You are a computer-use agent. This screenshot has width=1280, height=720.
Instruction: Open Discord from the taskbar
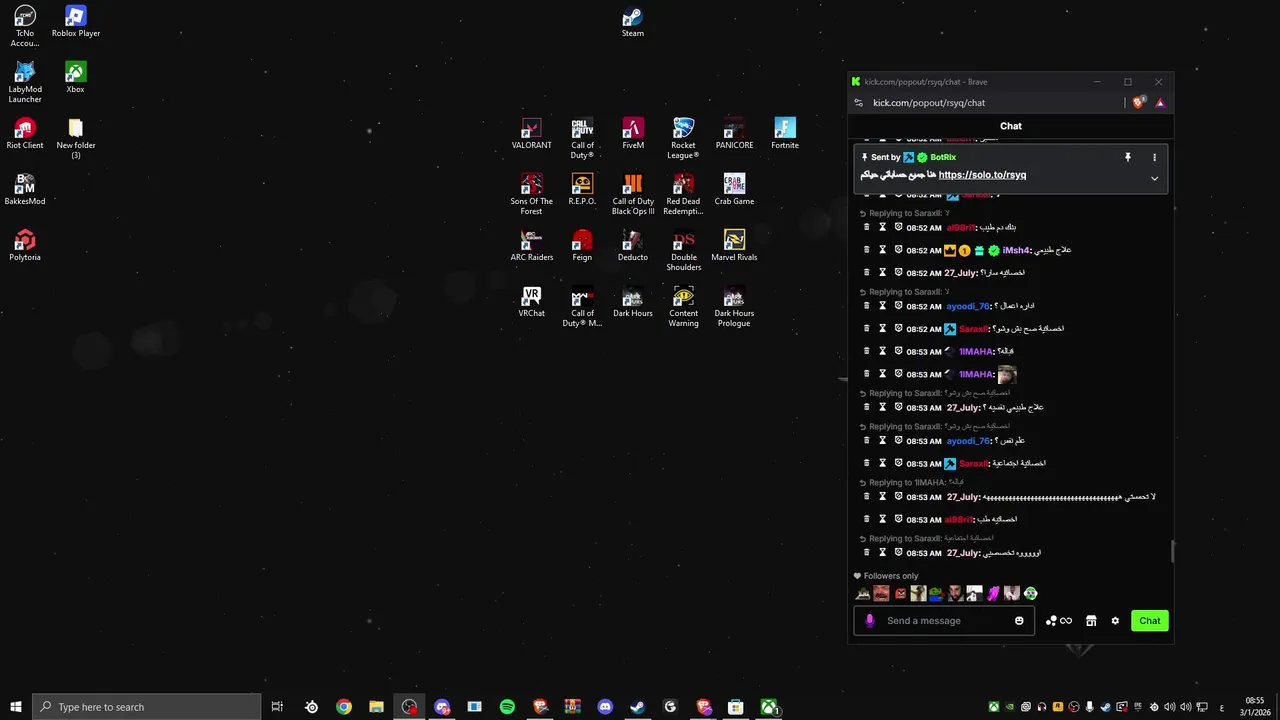coord(605,707)
